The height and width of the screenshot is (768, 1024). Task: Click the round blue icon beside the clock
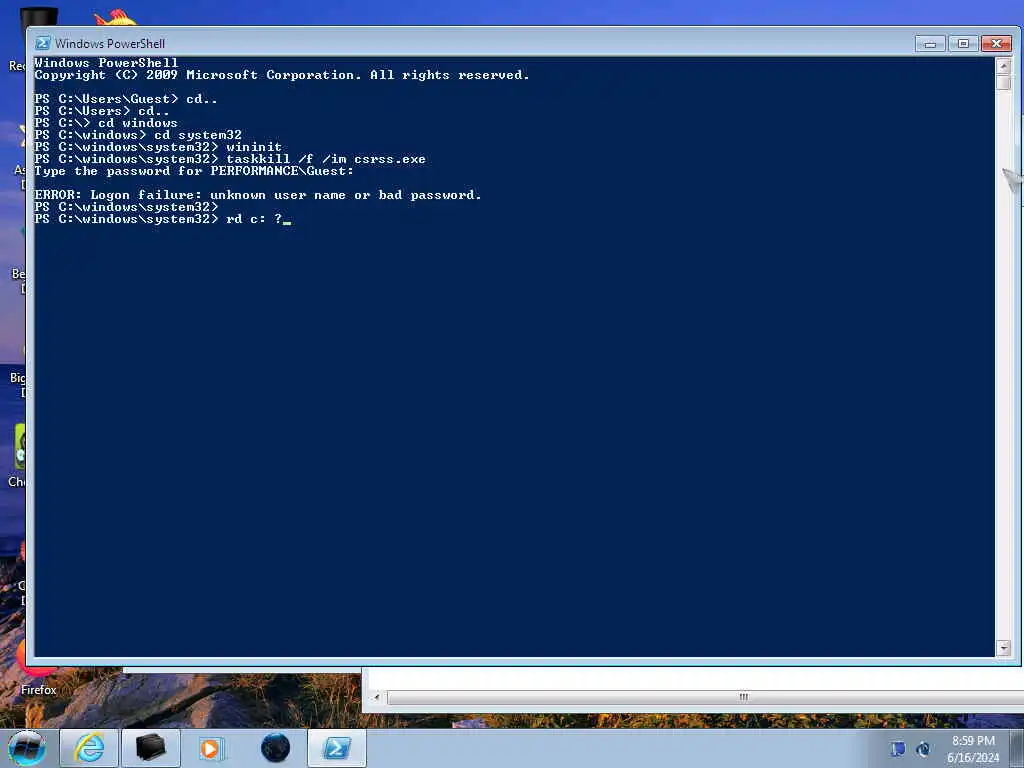[x=923, y=749]
